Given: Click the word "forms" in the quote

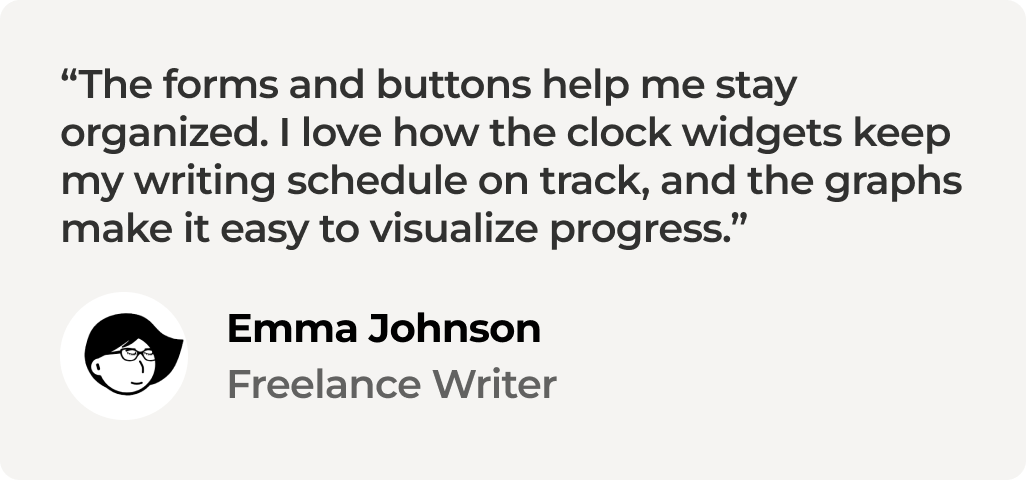Looking at the screenshot, I should (x=221, y=84).
